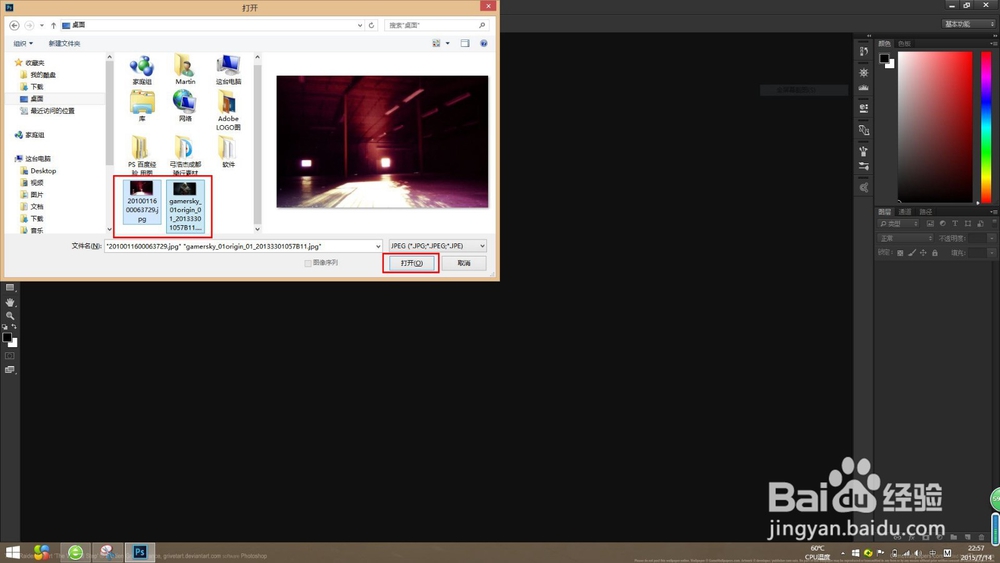The height and width of the screenshot is (563, 1000).
Task: Filter layers by pixel layer type
Action: 930,224
